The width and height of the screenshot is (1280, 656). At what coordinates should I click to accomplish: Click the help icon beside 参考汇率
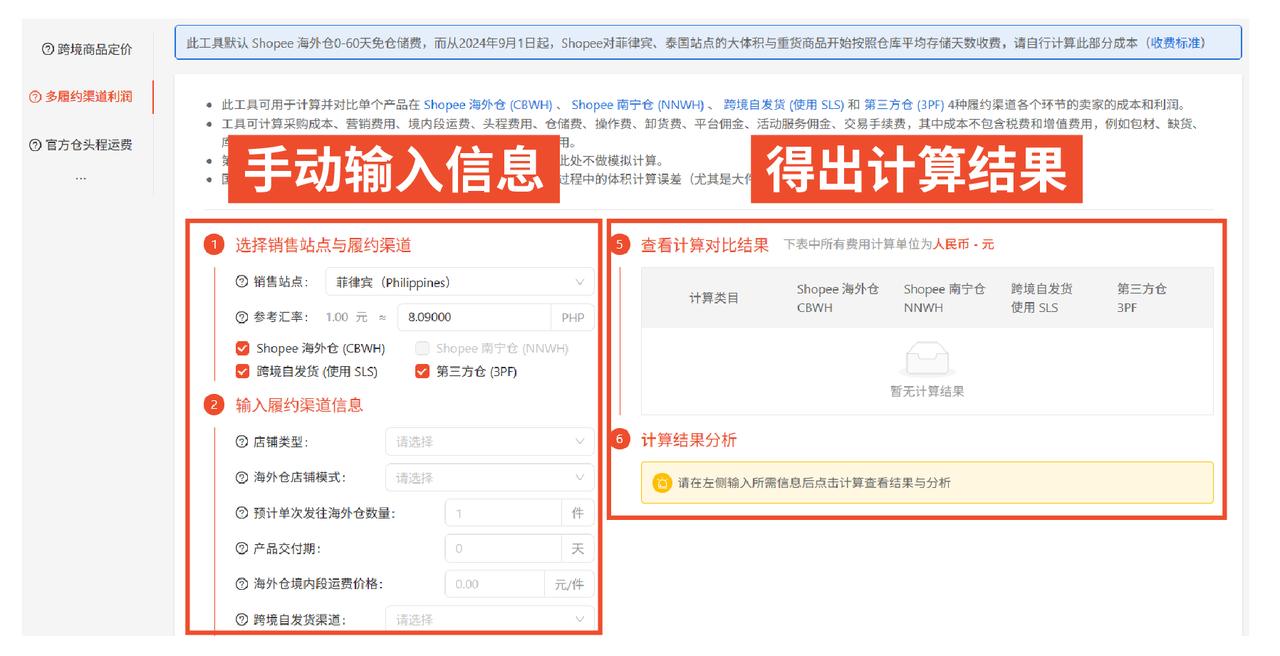[241, 317]
